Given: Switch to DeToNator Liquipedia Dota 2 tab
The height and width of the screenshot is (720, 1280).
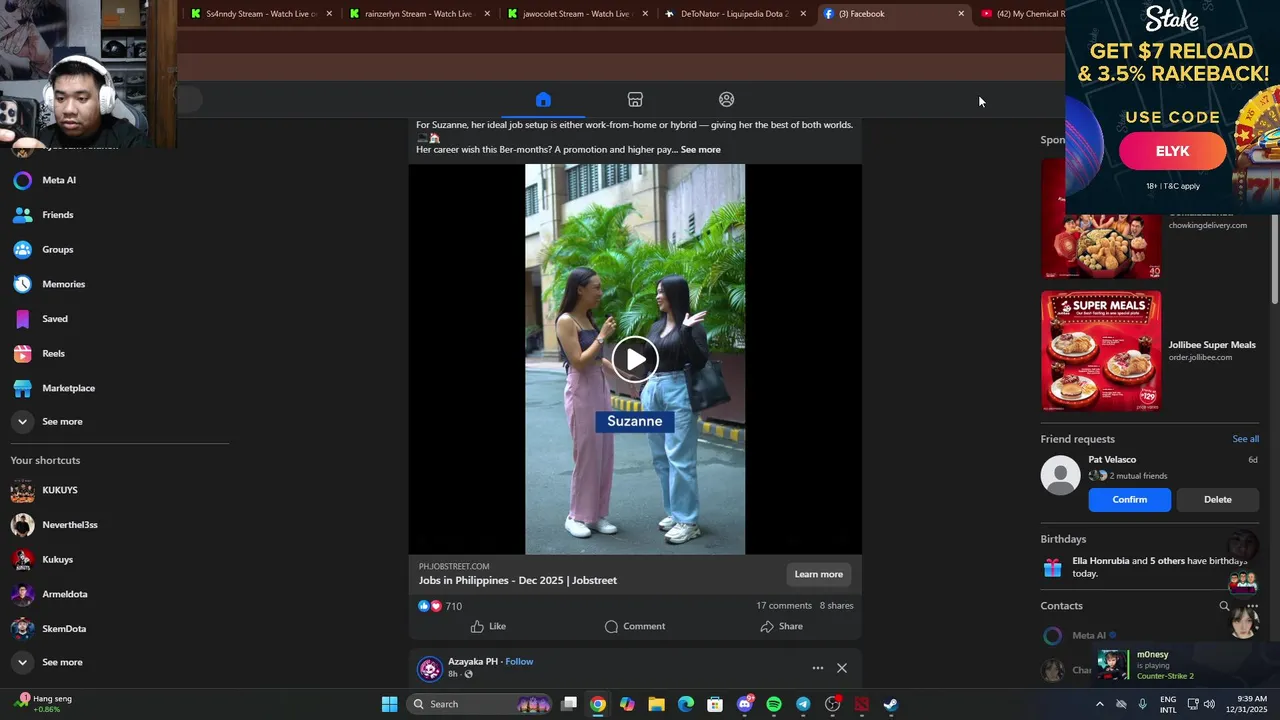Looking at the screenshot, I should 736,14.
